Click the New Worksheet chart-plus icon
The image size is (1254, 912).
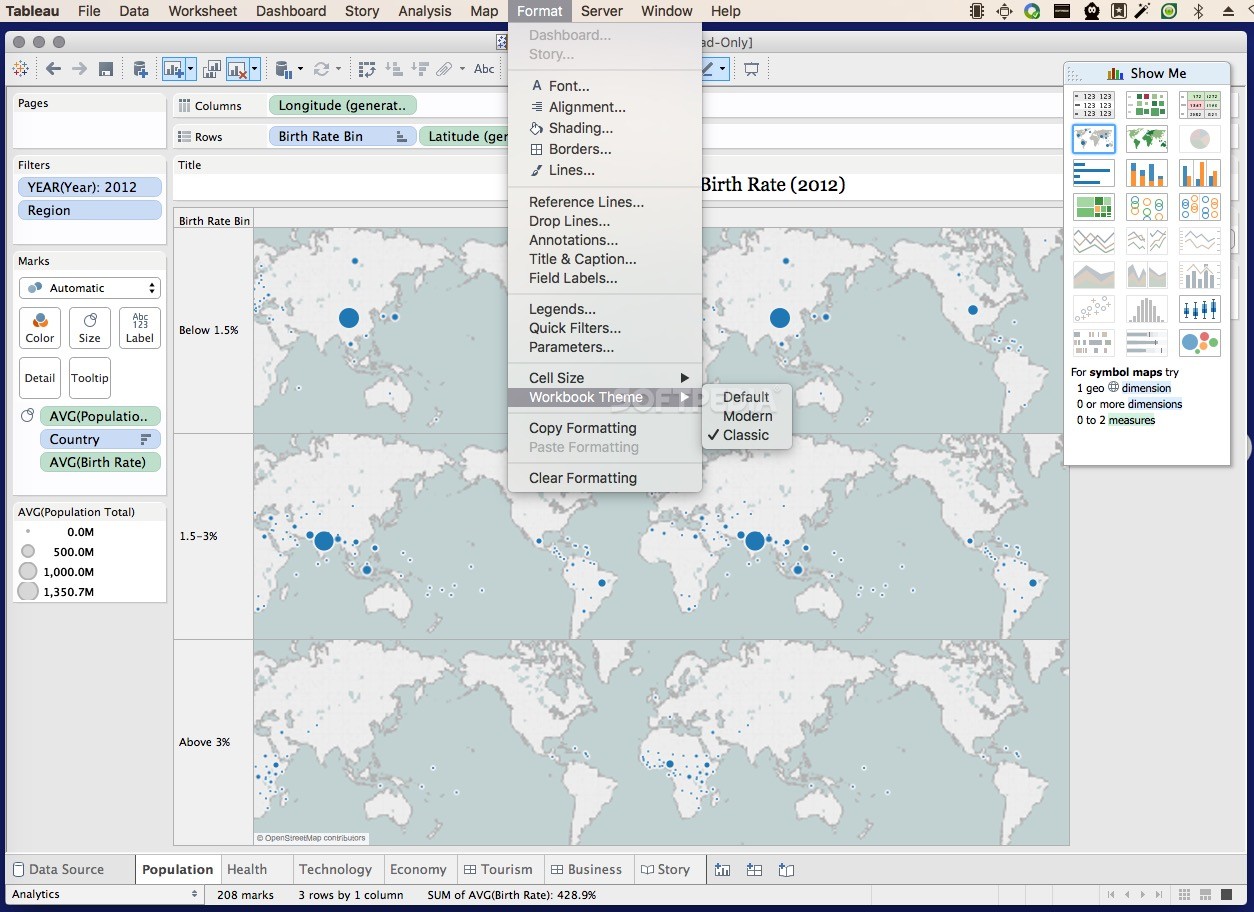(173, 69)
